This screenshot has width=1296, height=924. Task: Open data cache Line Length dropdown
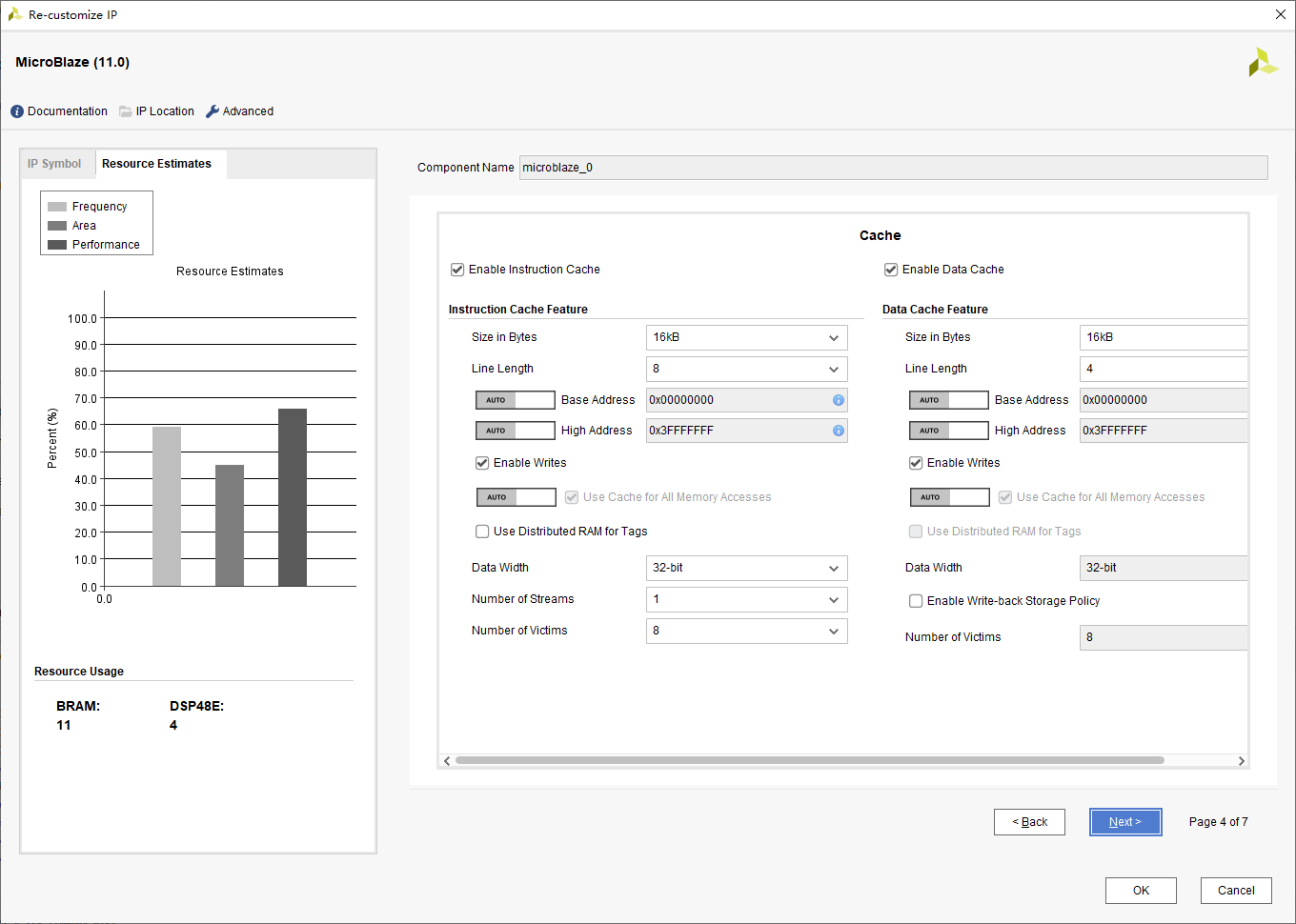pos(1164,369)
